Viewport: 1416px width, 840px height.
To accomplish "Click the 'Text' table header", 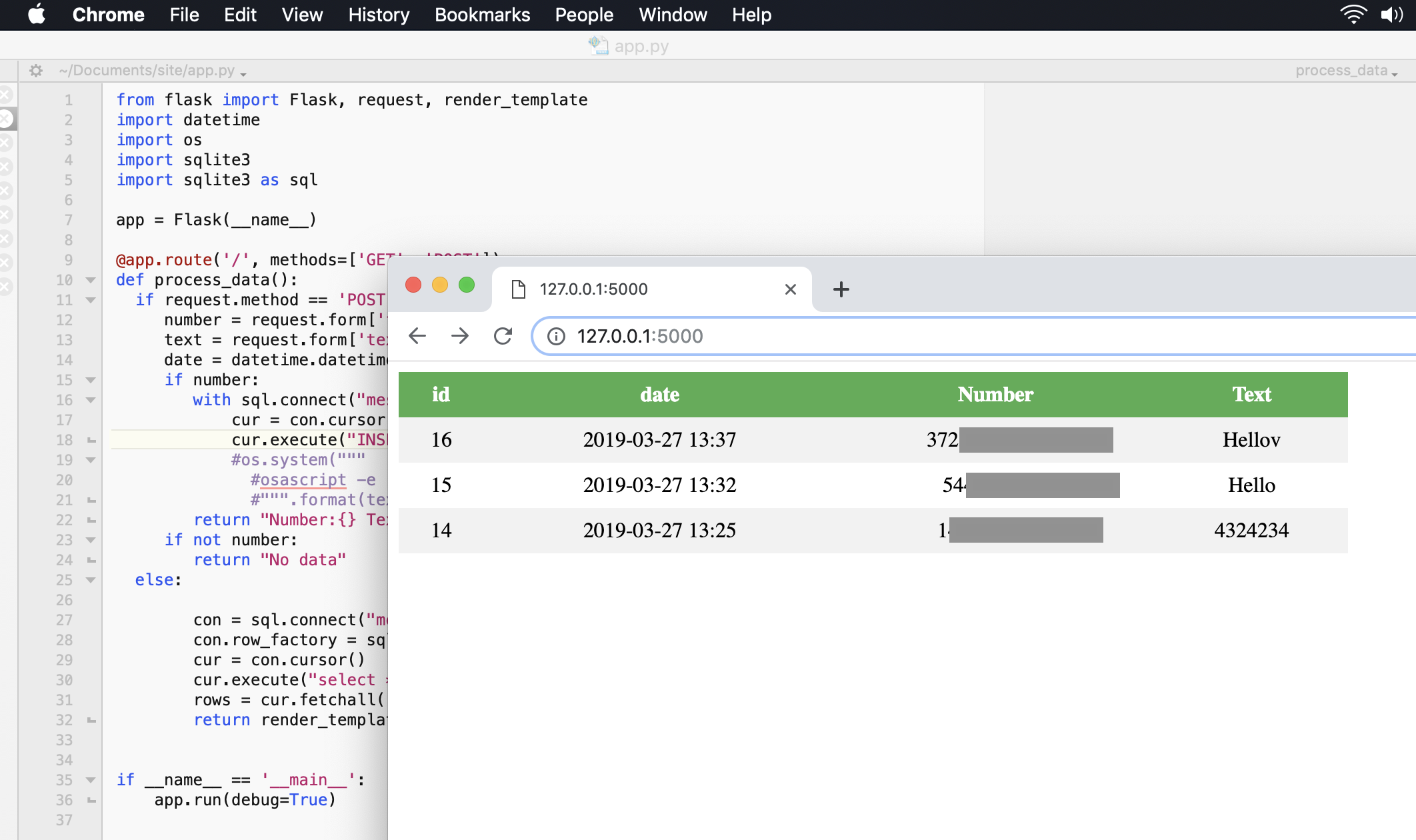I will (x=1251, y=395).
